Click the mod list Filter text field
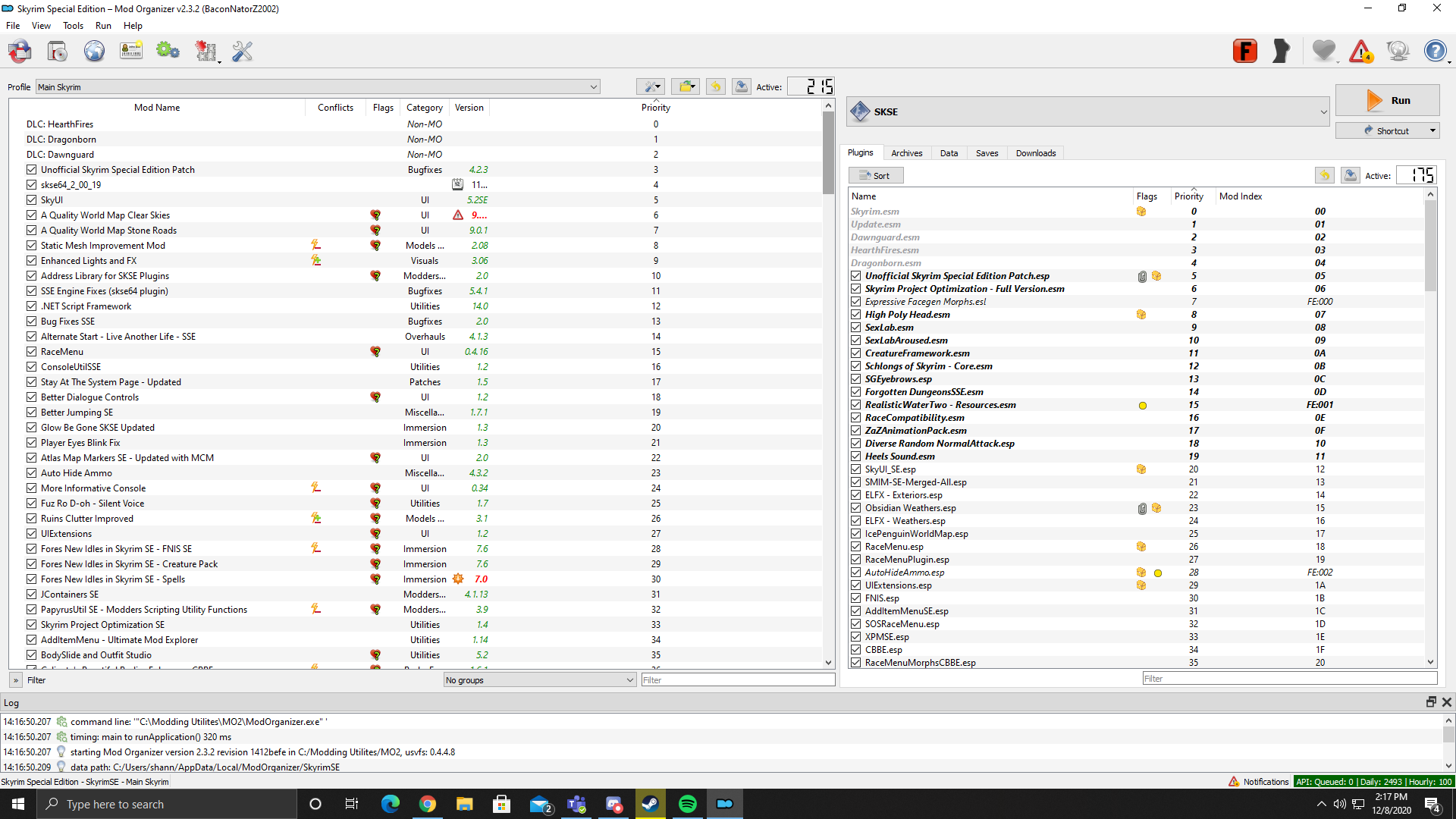Image resolution: width=1456 pixels, height=819 pixels. [x=738, y=680]
